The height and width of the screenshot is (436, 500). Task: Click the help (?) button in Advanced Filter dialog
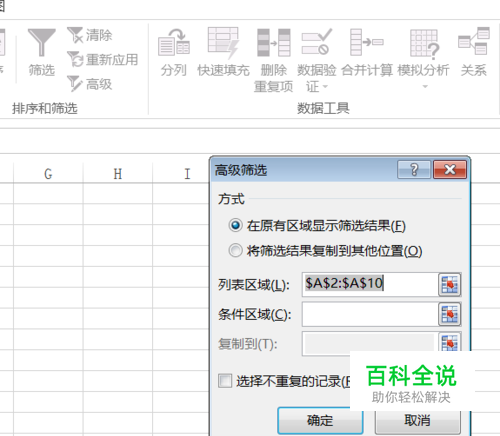click(414, 170)
